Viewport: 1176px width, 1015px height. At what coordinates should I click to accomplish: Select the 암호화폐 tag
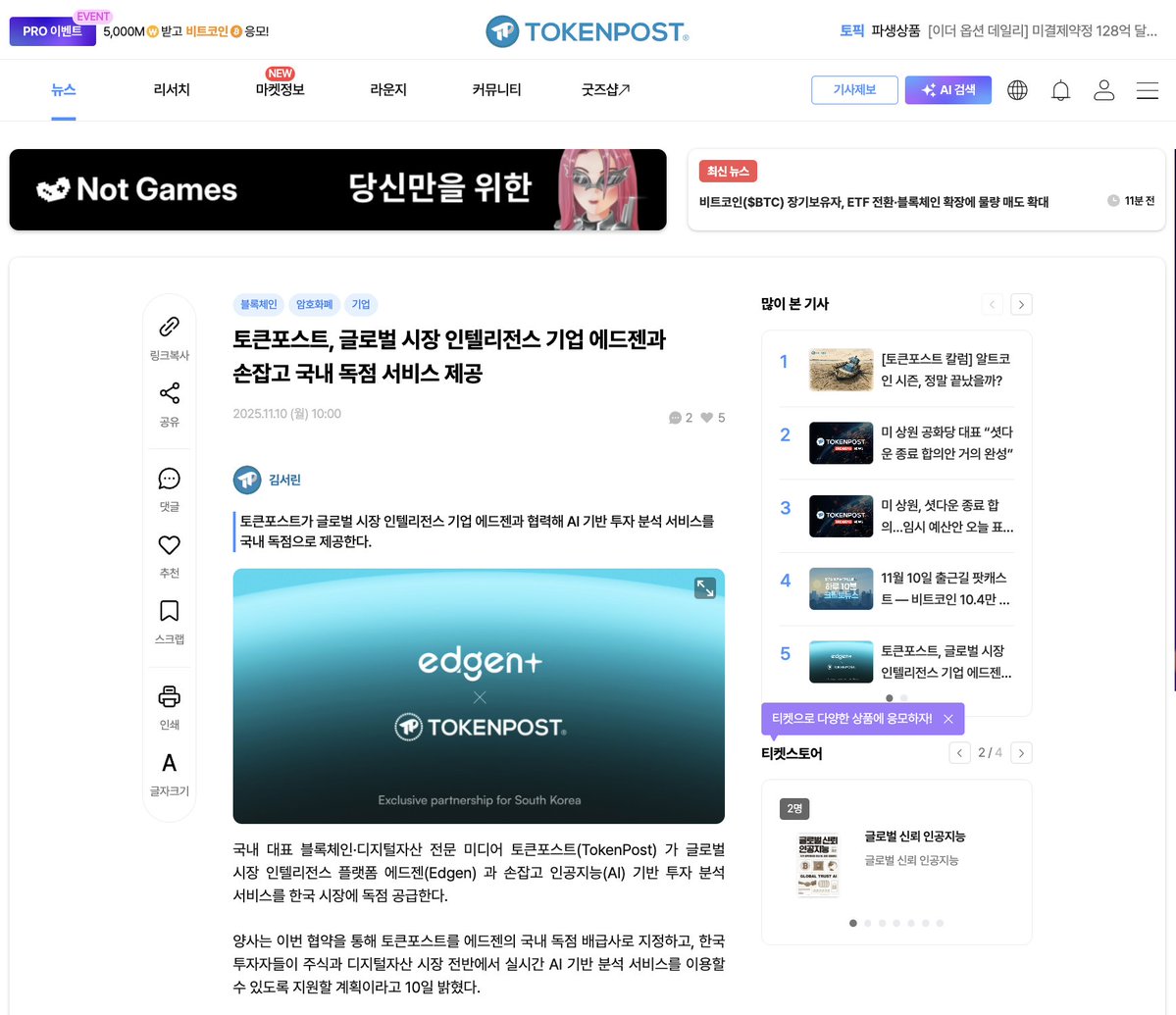point(314,304)
